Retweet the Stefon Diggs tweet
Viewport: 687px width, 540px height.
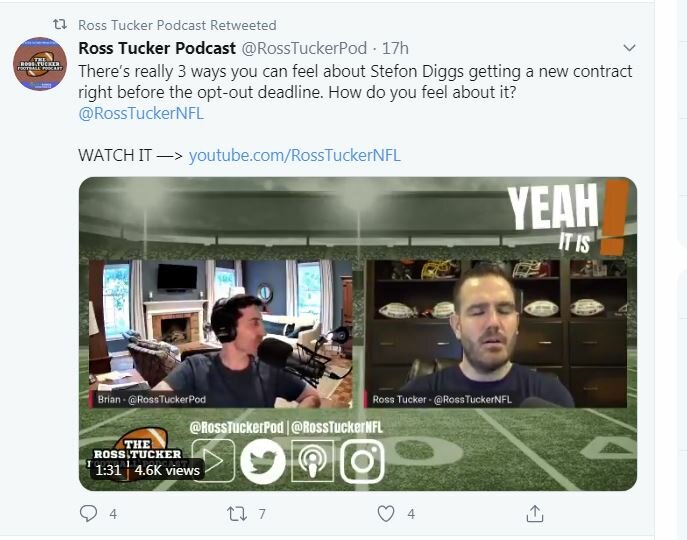coord(237,514)
